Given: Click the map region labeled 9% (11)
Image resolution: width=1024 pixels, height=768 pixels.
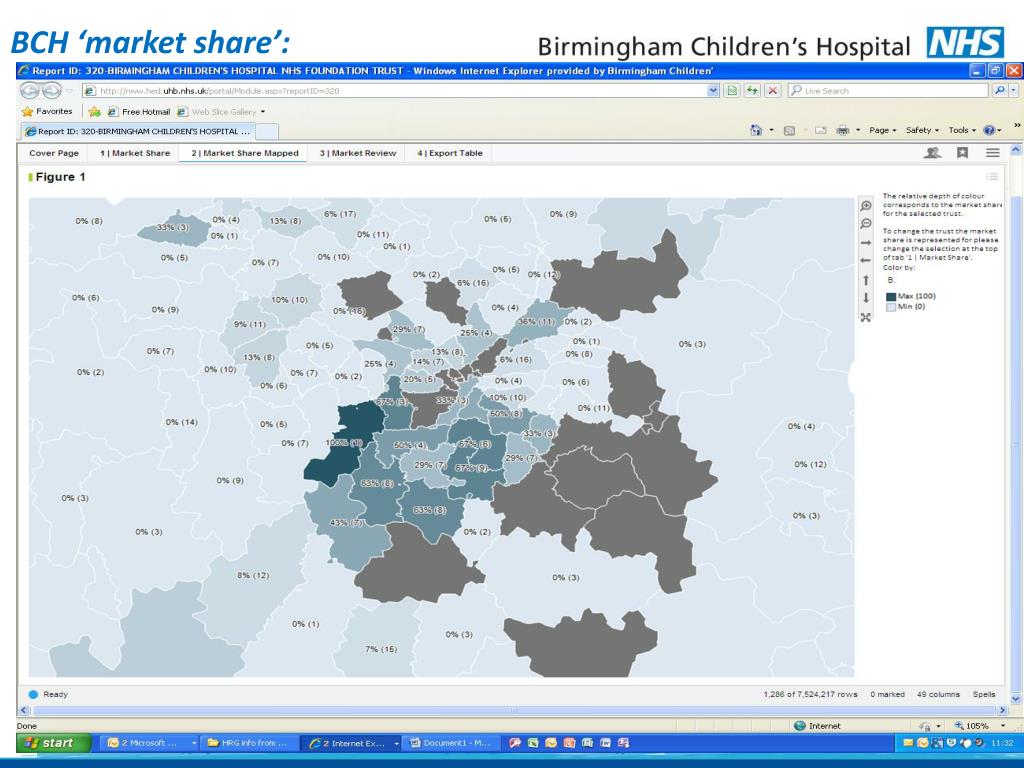Looking at the screenshot, I should point(250,325).
